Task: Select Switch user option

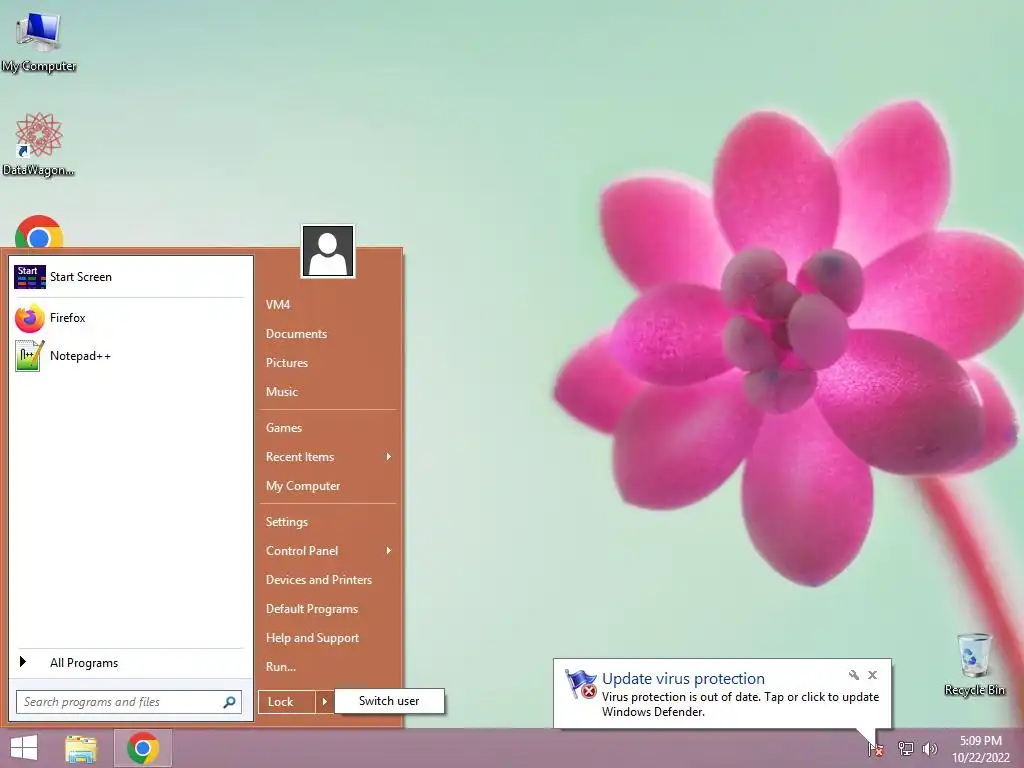Action: 389,701
